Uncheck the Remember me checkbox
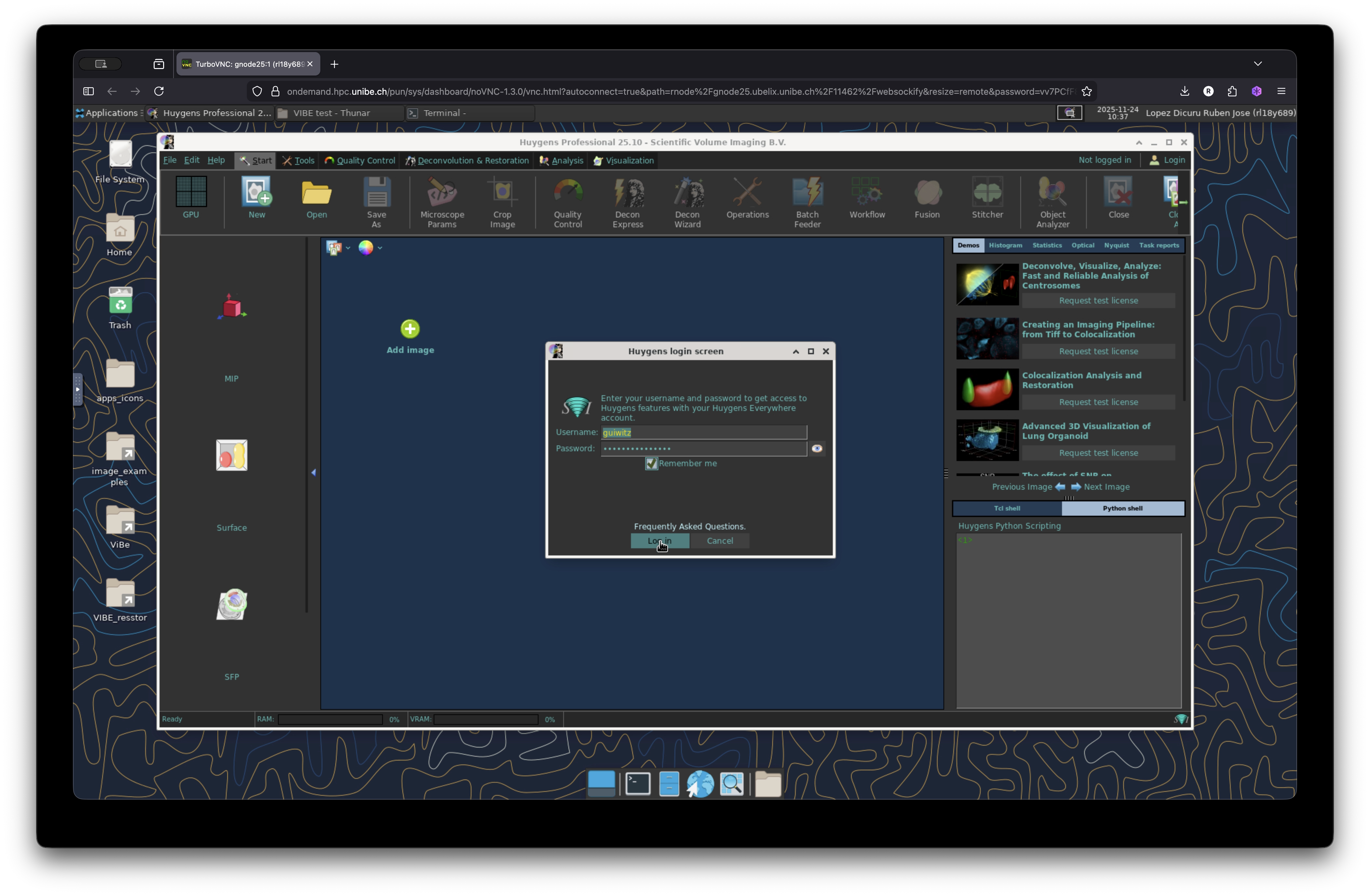Image resolution: width=1370 pixels, height=896 pixels. pos(651,463)
